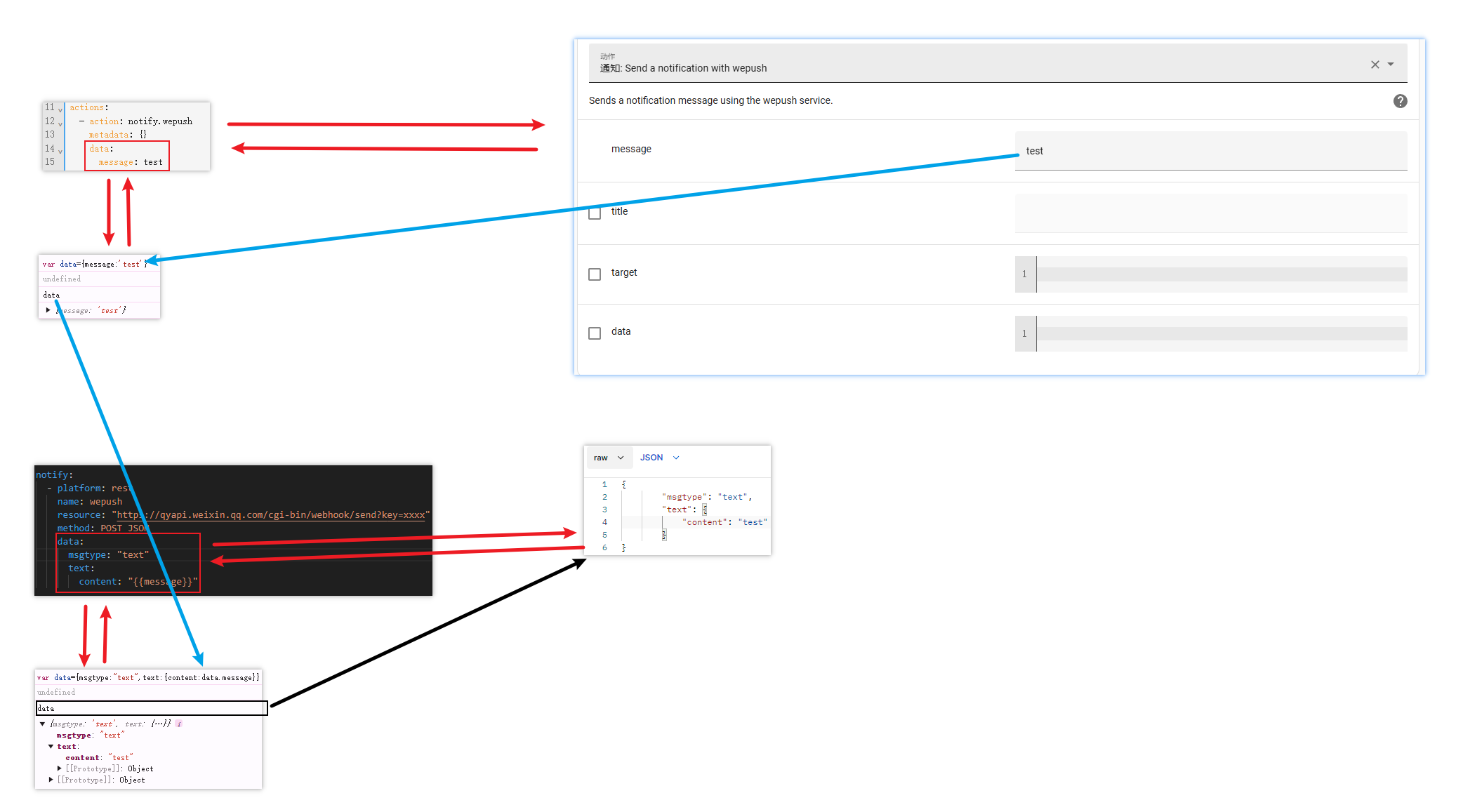1463x812 pixels.
Task: Fold the data line 14 arrow
Action: coord(60,151)
